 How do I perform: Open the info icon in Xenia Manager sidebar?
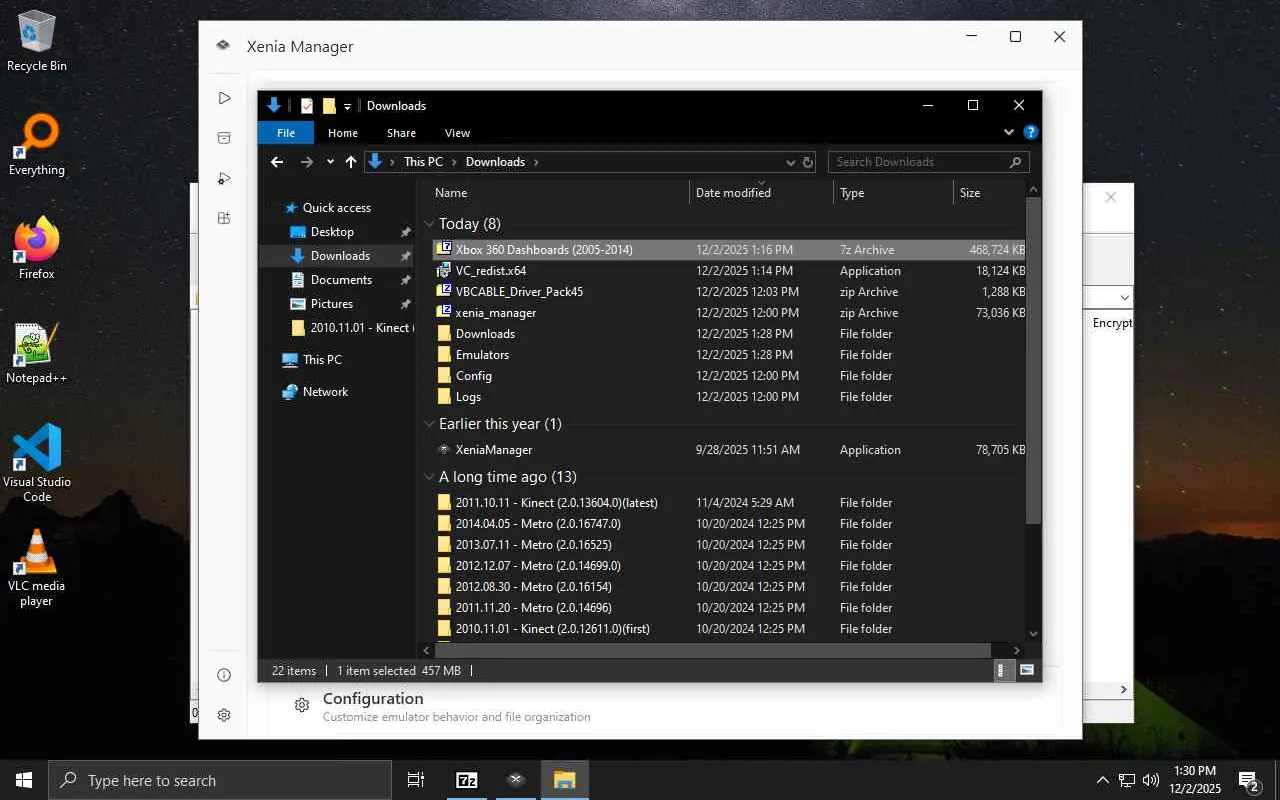click(224, 675)
